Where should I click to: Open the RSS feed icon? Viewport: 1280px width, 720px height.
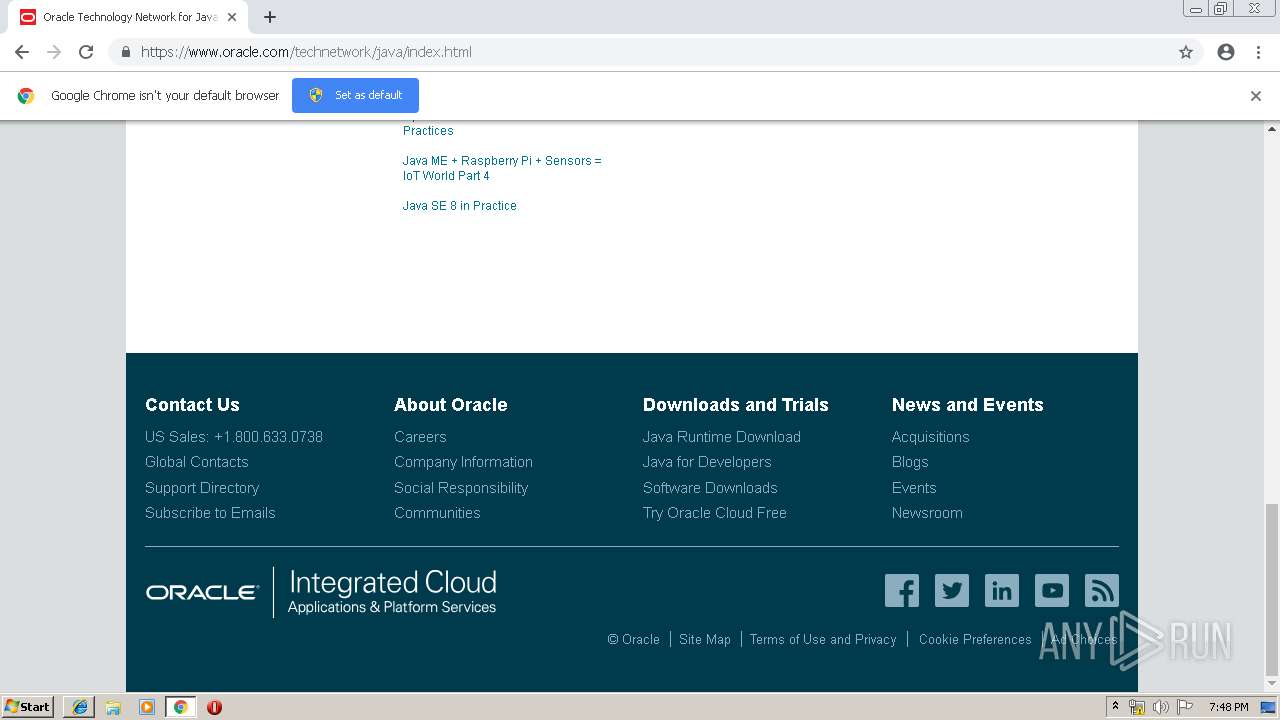coord(1102,590)
